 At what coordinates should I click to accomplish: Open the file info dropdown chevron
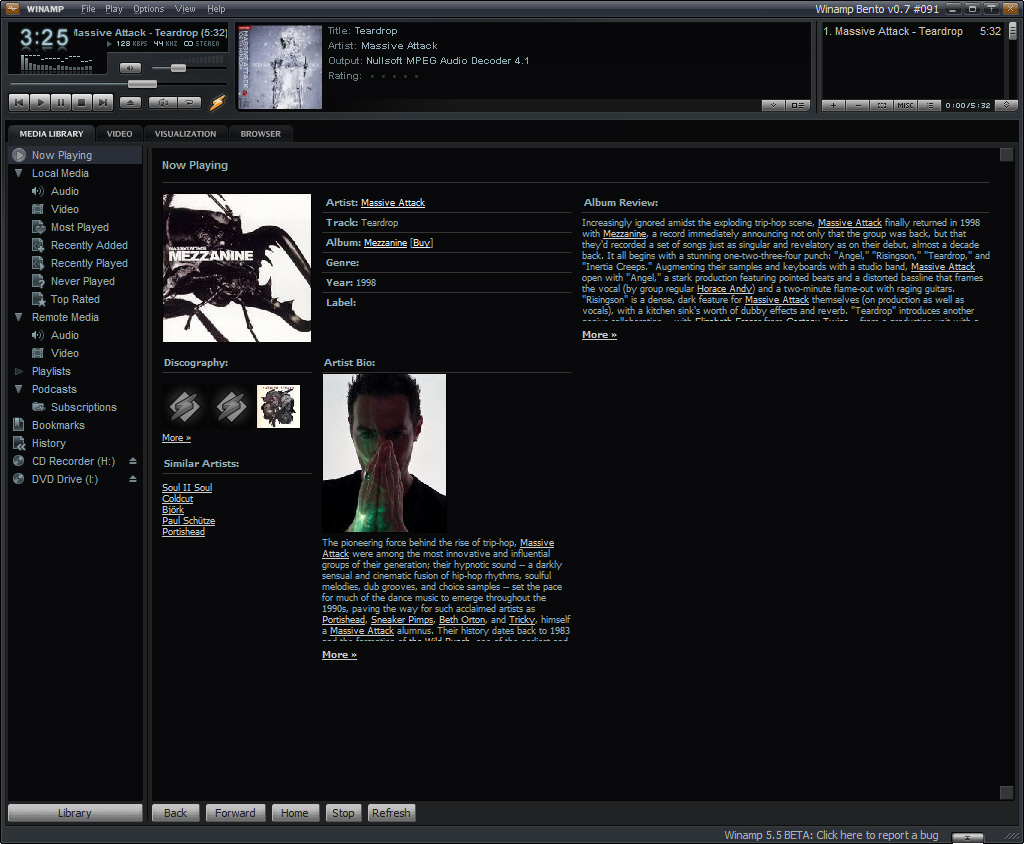[x=773, y=105]
